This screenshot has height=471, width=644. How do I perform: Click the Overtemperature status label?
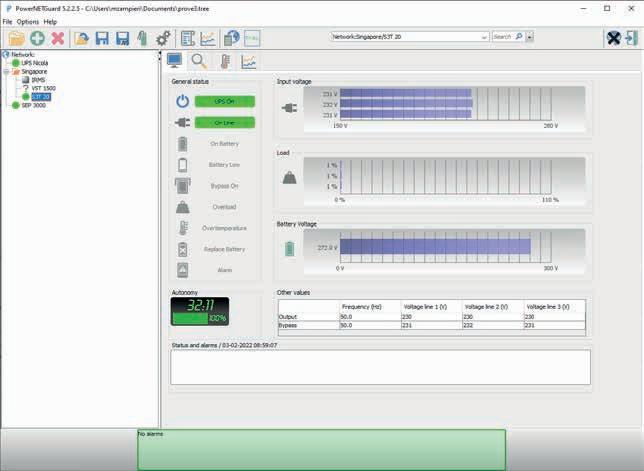coord(224,228)
